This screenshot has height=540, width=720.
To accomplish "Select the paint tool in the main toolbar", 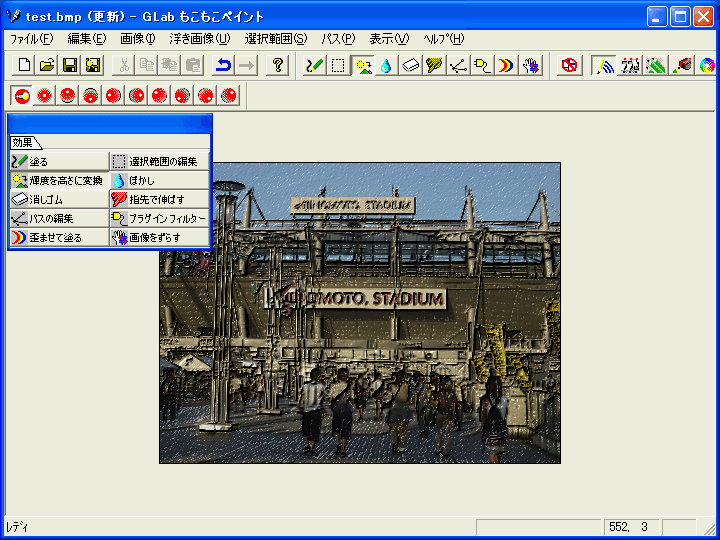I will point(315,66).
